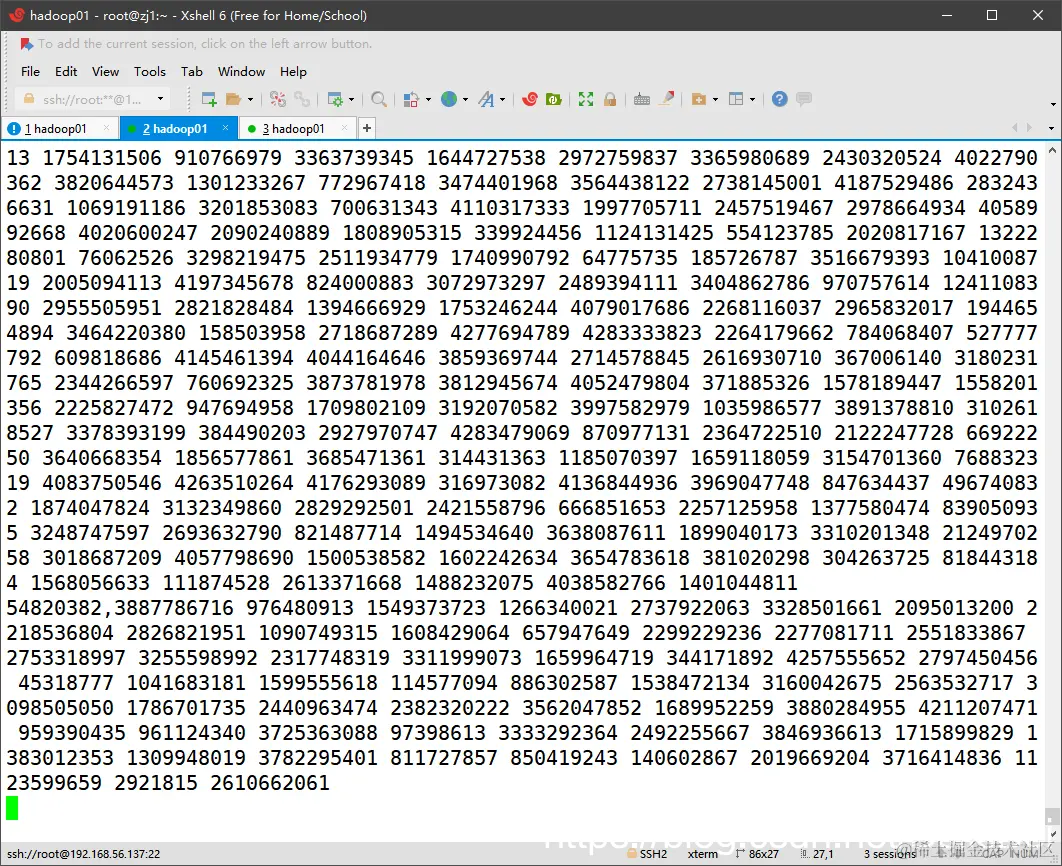
Task: Expand the folder transfer dropdown arrow
Action: click(x=715, y=100)
